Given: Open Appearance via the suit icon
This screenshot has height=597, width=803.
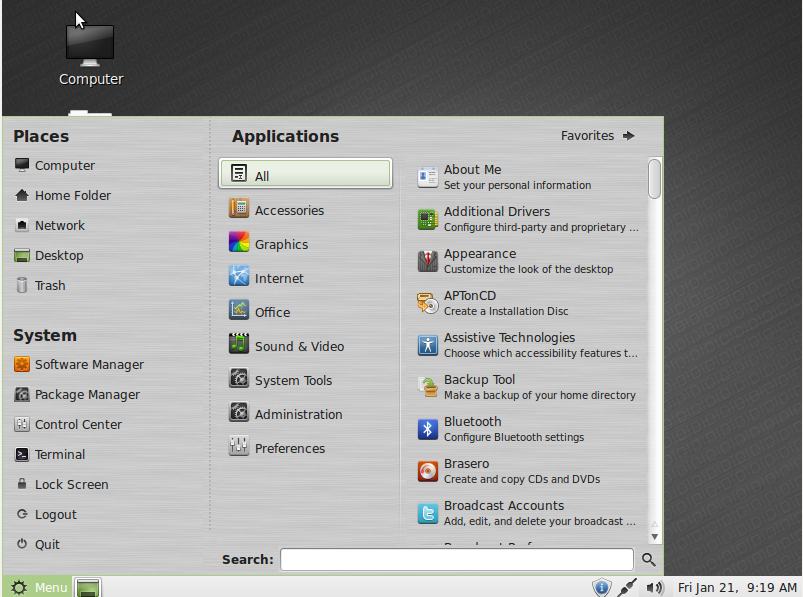Looking at the screenshot, I should pyautogui.click(x=428, y=261).
